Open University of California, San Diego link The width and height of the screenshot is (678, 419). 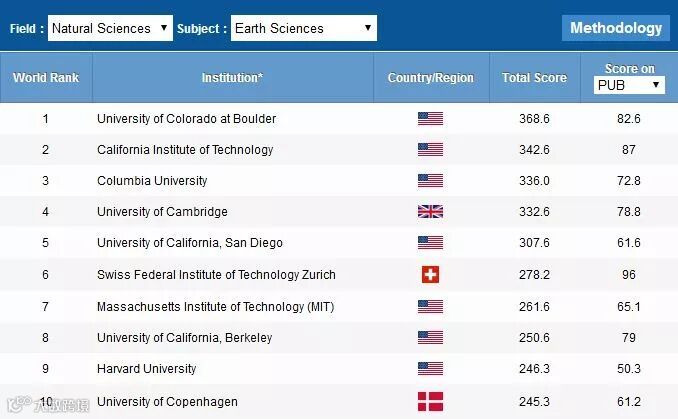(189, 243)
